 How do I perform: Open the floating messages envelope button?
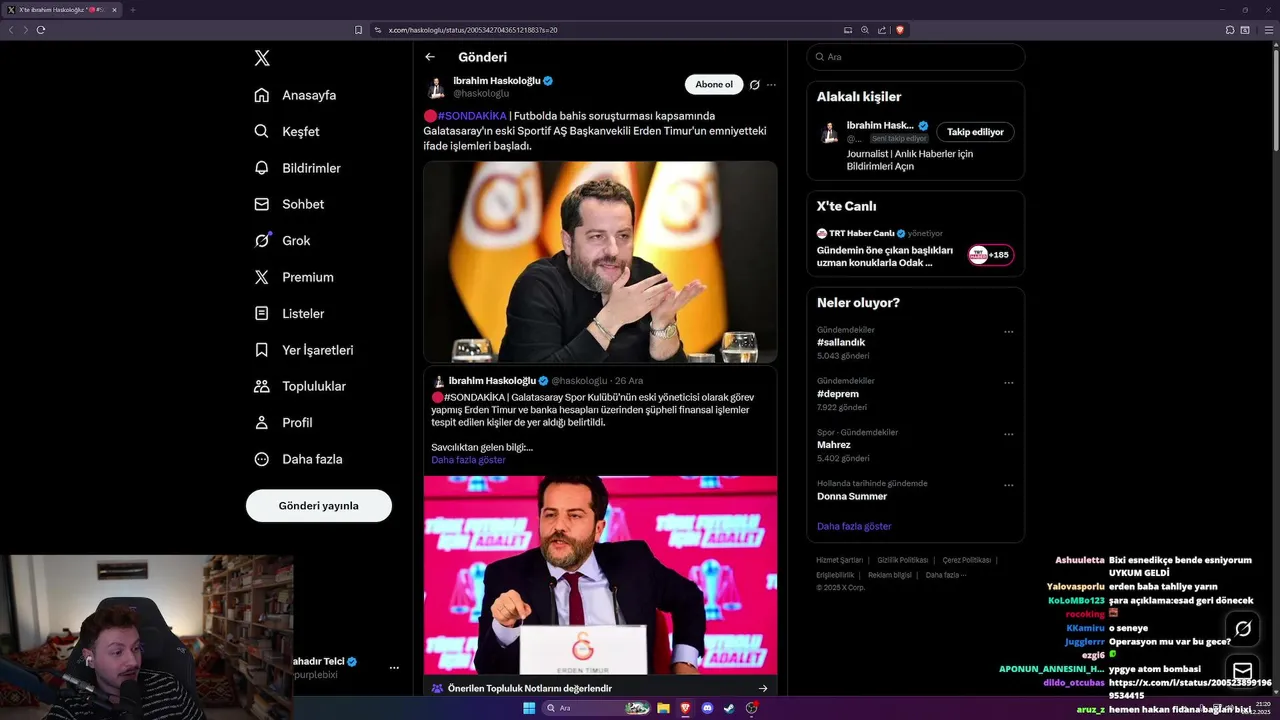[1243, 671]
